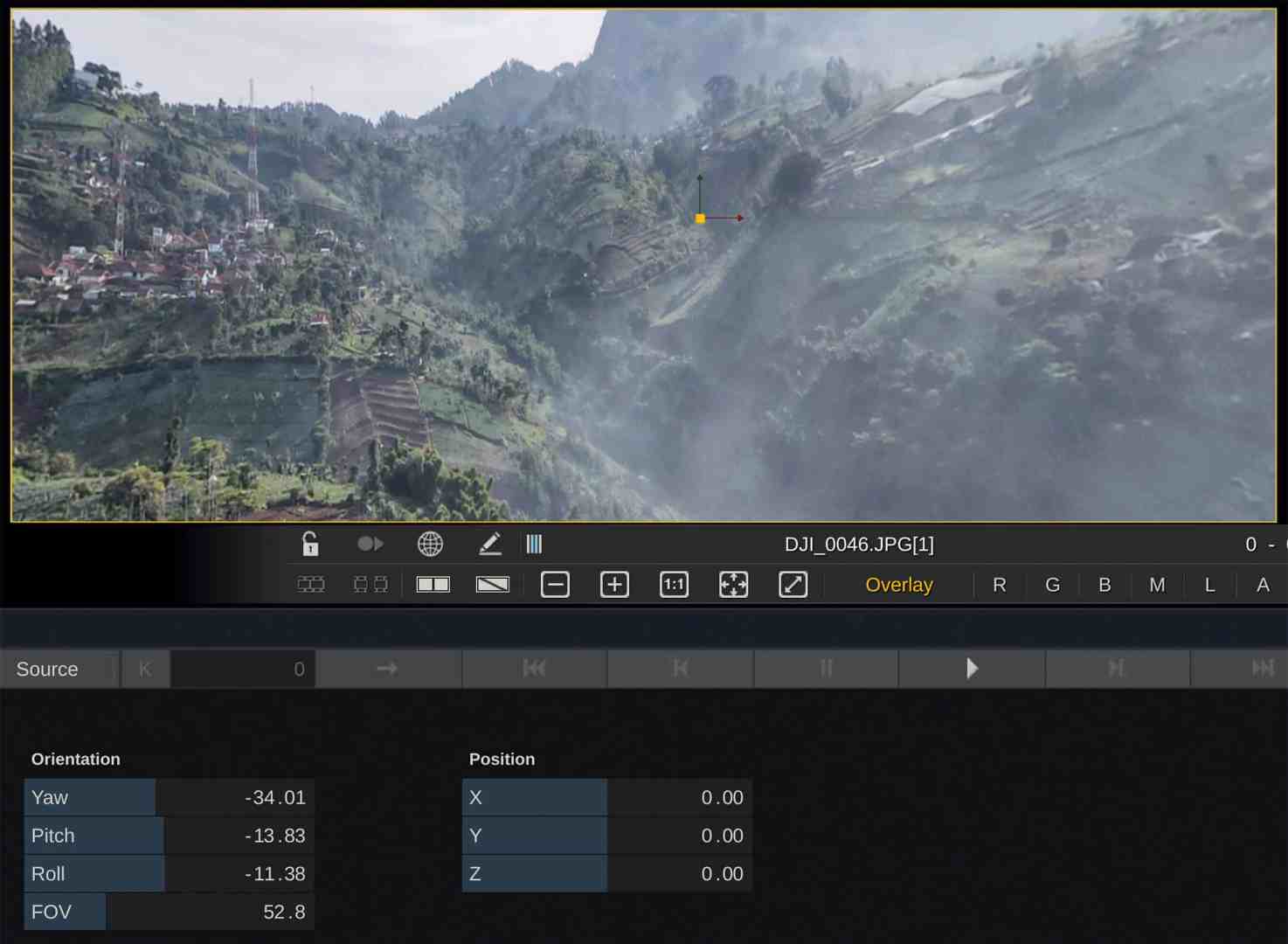
Task: Fit the image to the viewer window
Action: click(x=733, y=584)
